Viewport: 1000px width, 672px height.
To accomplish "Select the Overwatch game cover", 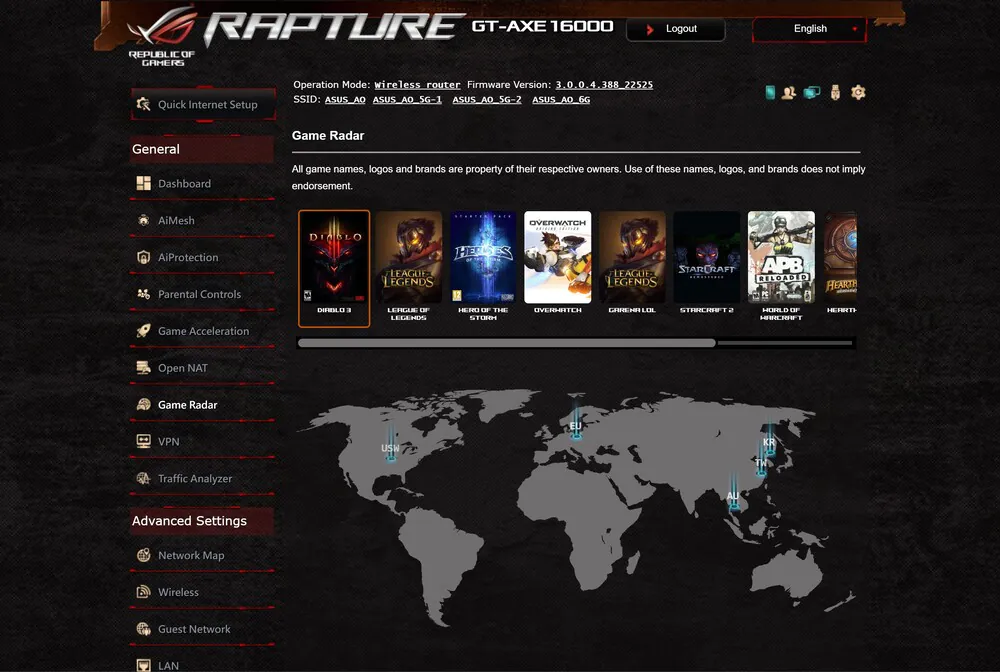I will 558,258.
